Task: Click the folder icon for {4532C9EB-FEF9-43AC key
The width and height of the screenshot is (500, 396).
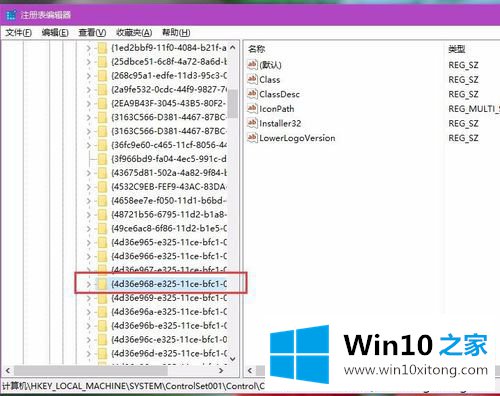Action: [x=102, y=187]
